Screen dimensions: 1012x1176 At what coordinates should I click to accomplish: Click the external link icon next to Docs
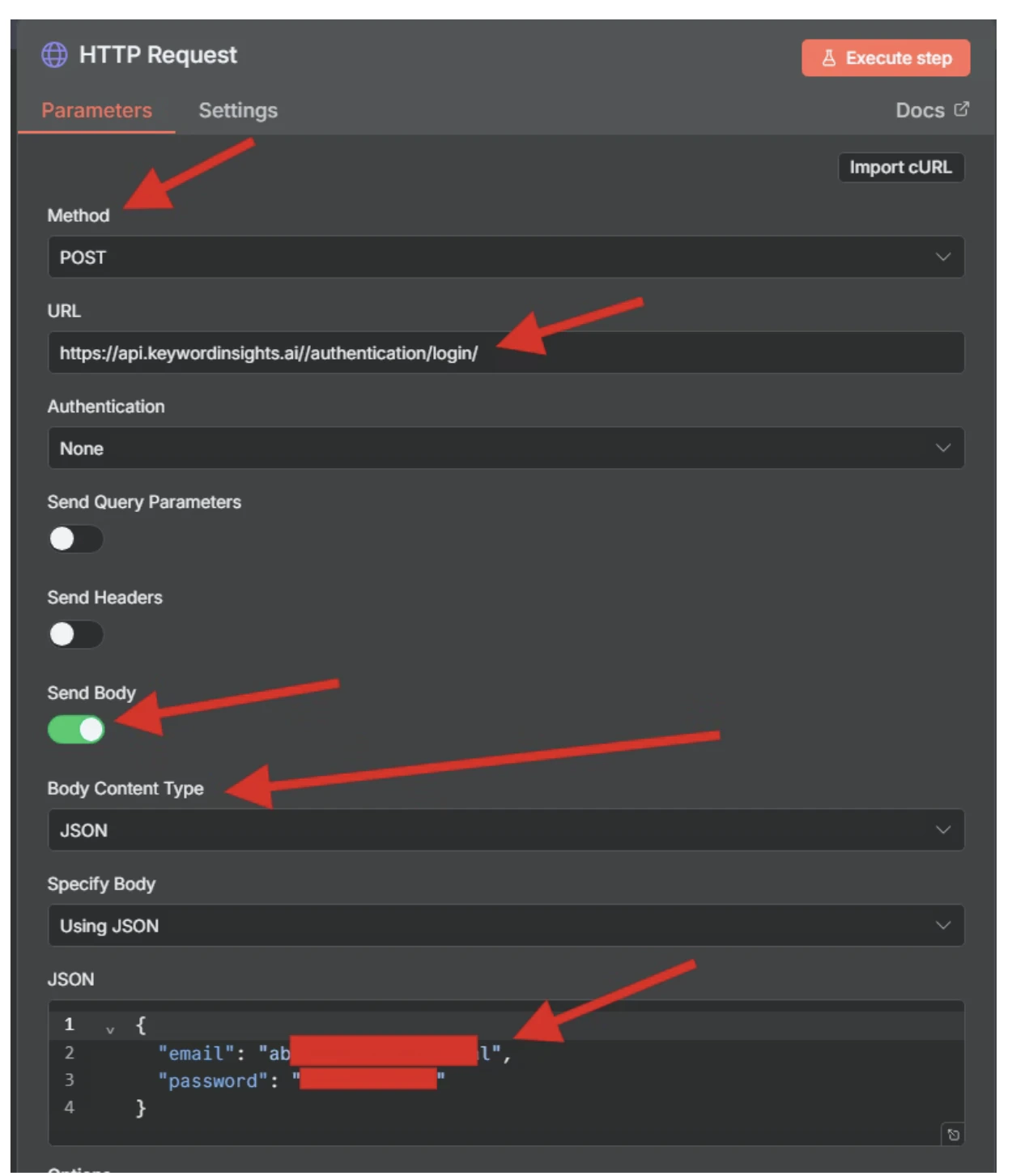[960, 109]
